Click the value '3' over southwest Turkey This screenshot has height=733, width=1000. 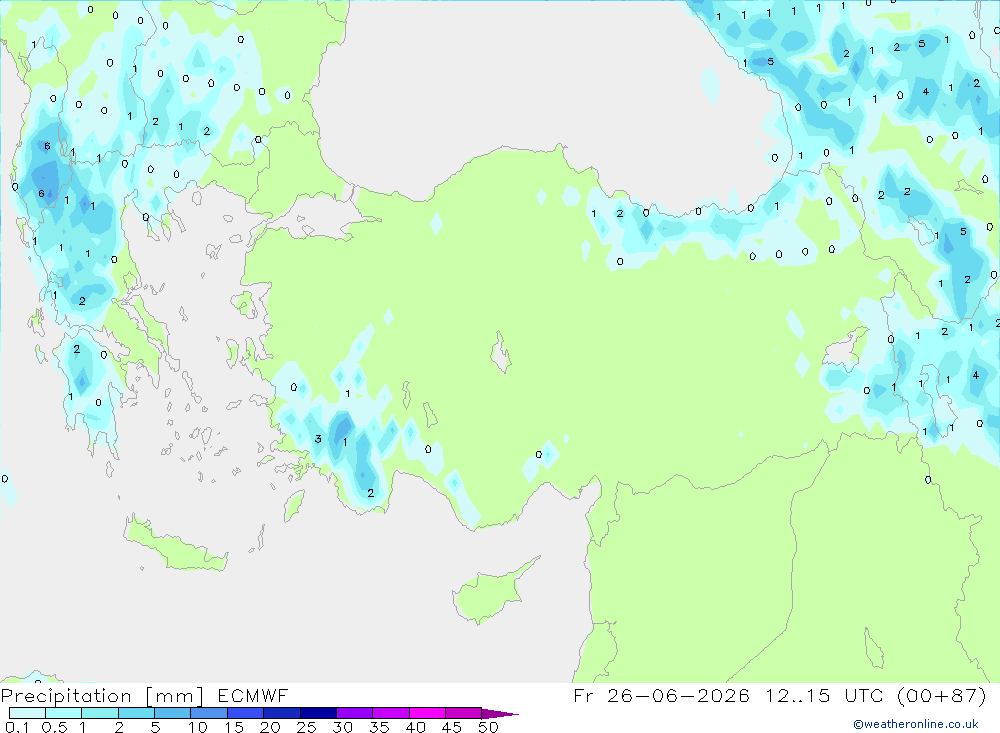coord(318,439)
